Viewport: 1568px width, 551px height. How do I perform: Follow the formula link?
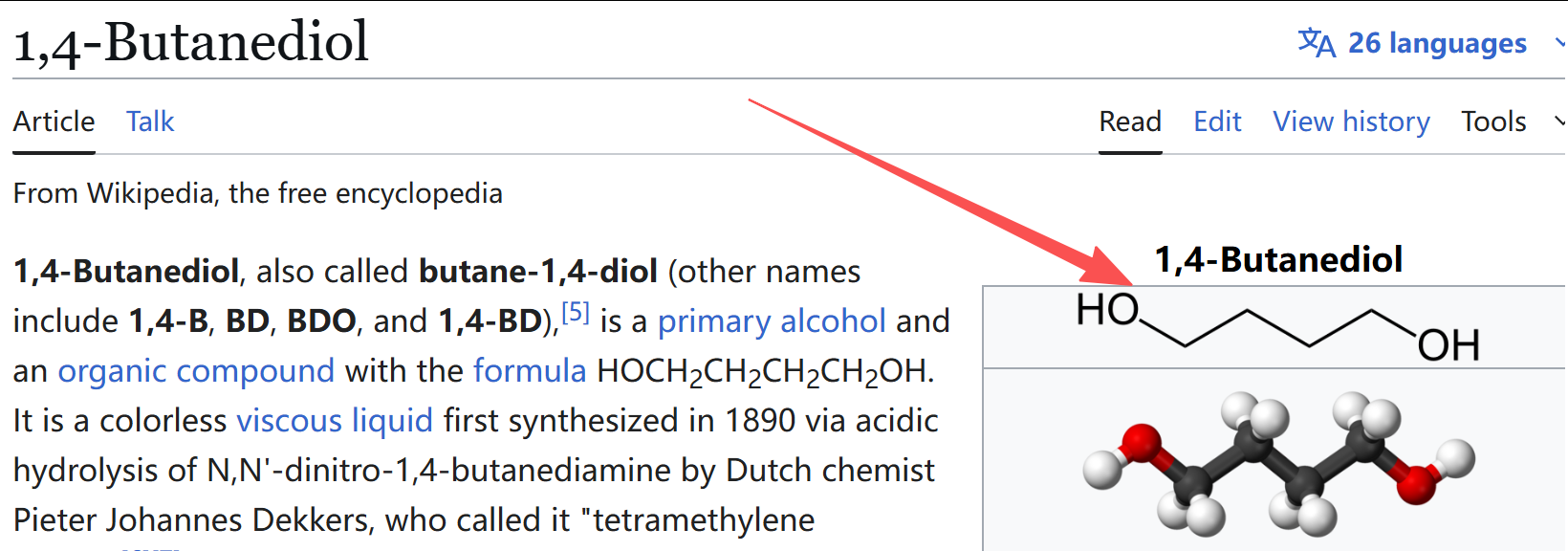click(x=530, y=371)
